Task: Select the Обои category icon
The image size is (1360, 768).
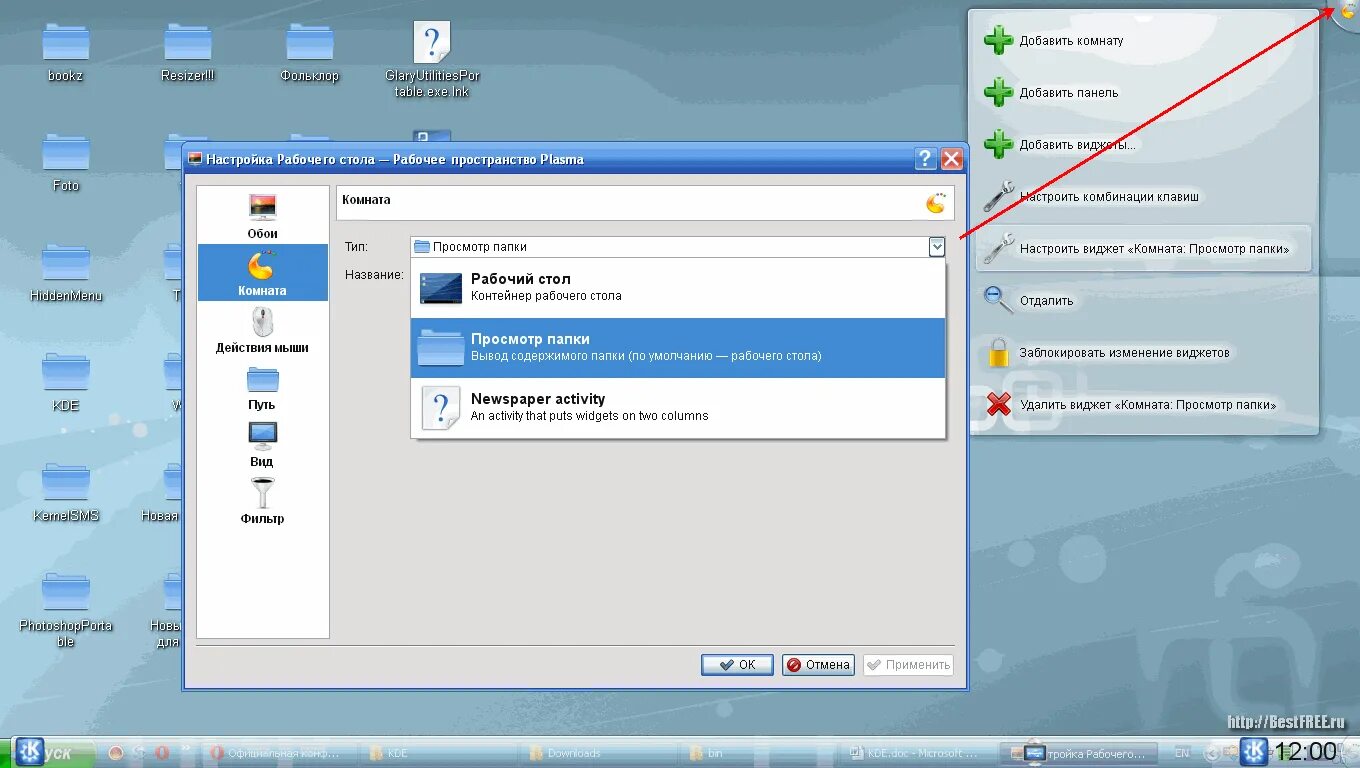Action: pyautogui.click(x=263, y=215)
